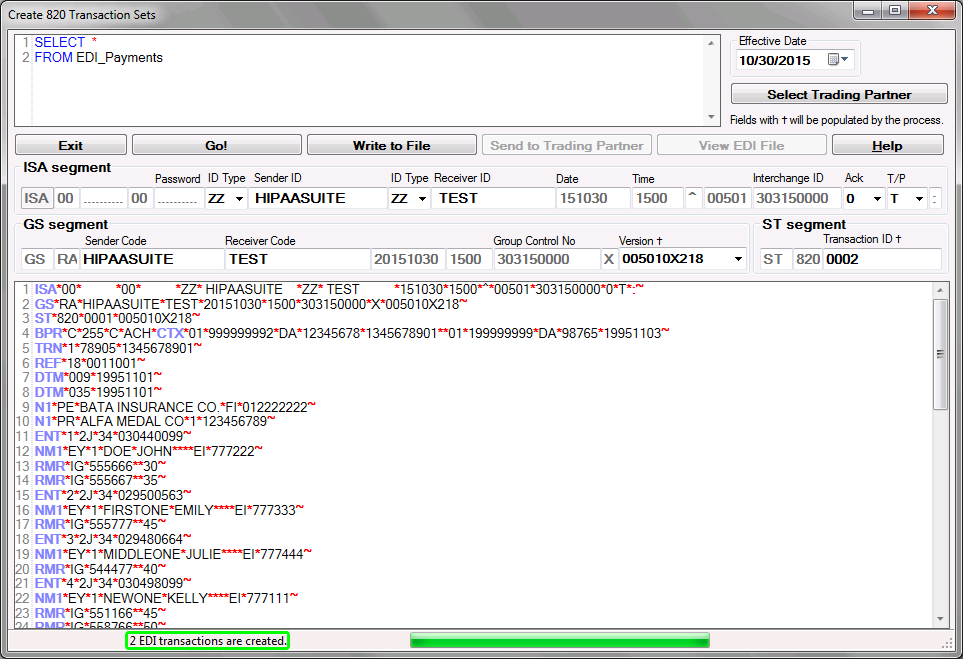Select the ST Transaction ID field

(x=882, y=260)
